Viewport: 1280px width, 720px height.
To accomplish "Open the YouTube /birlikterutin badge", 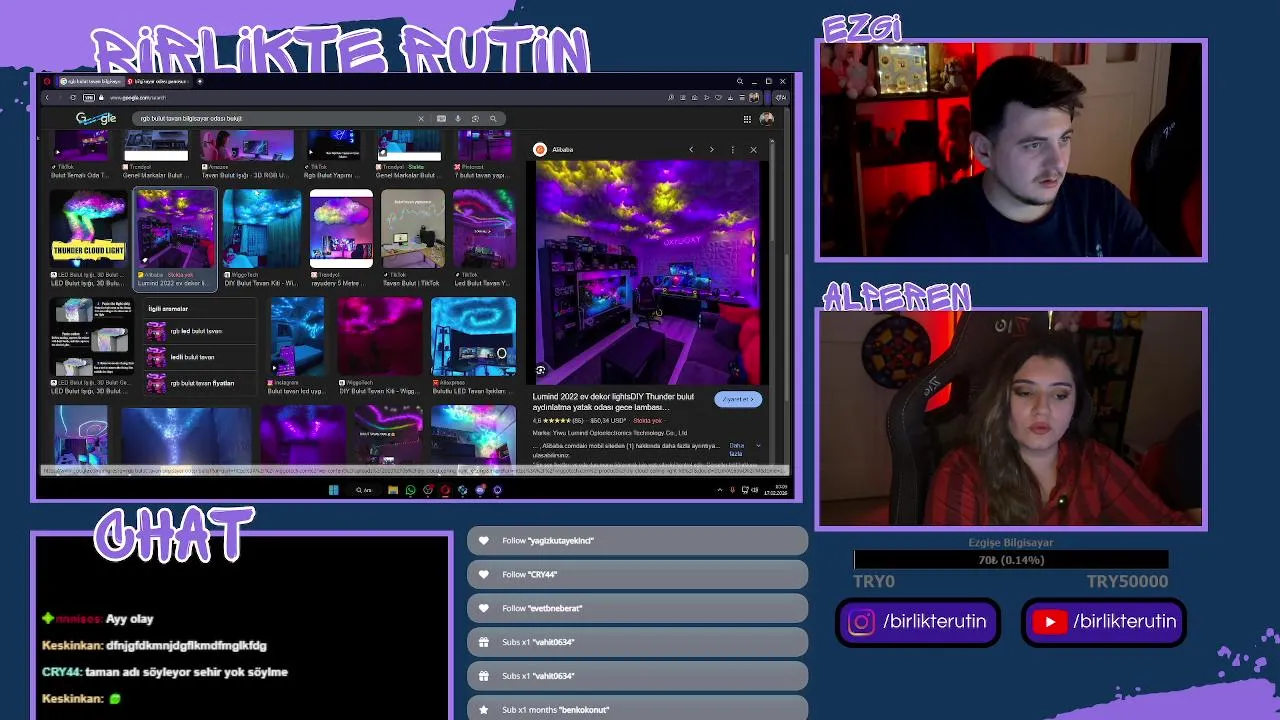I will pyautogui.click(x=1104, y=622).
